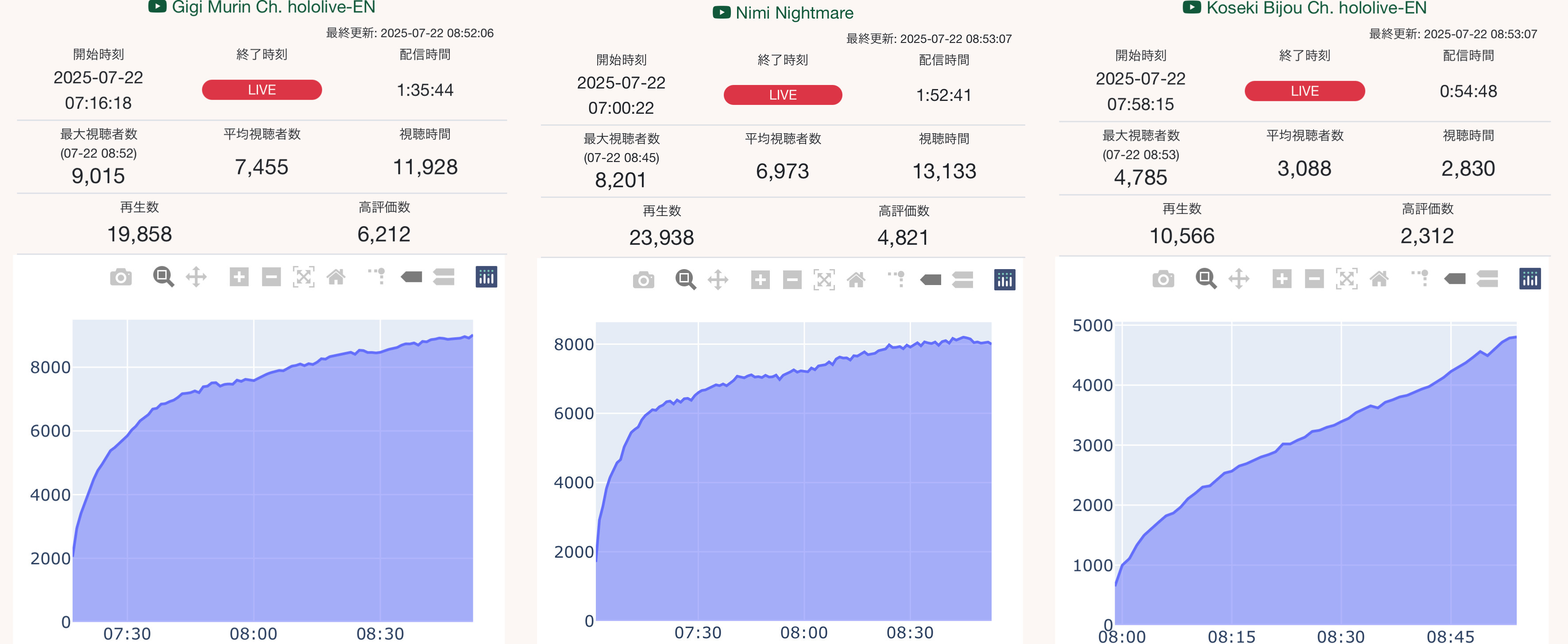Click YouTube icon beside Gigi Murin title
1568x644 pixels.
pyautogui.click(x=157, y=7)
